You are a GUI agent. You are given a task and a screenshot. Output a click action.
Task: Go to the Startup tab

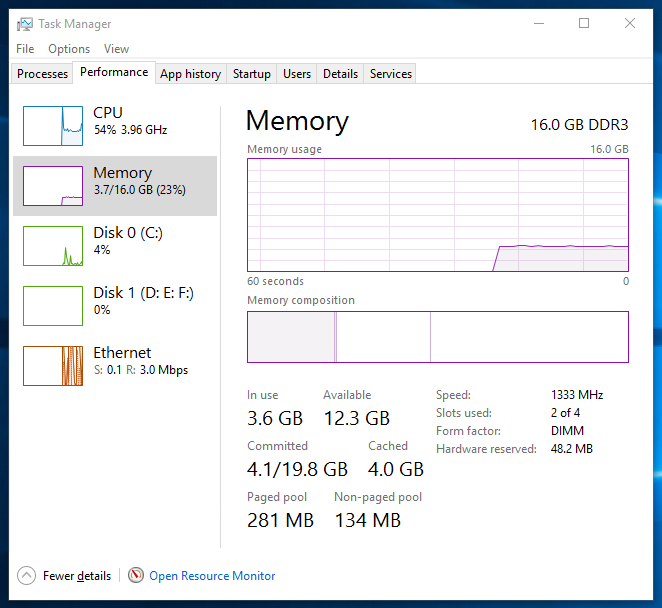click(252, 74)
